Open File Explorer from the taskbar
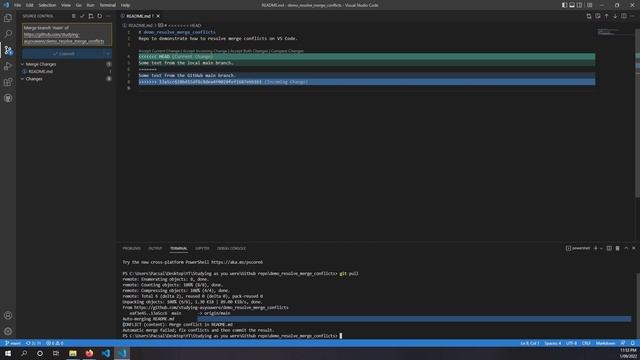The height and width of the screenshot is (360, 640). point(73,353)
